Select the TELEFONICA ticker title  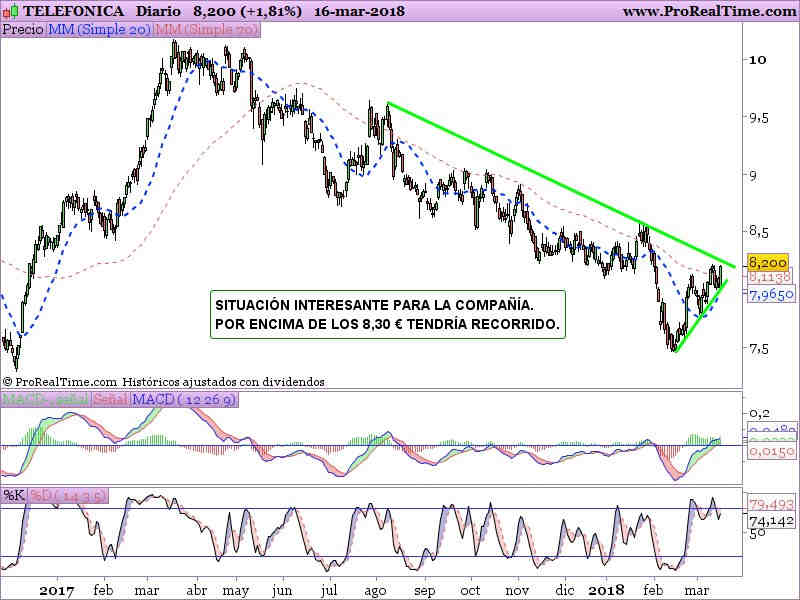pos(73,11)
